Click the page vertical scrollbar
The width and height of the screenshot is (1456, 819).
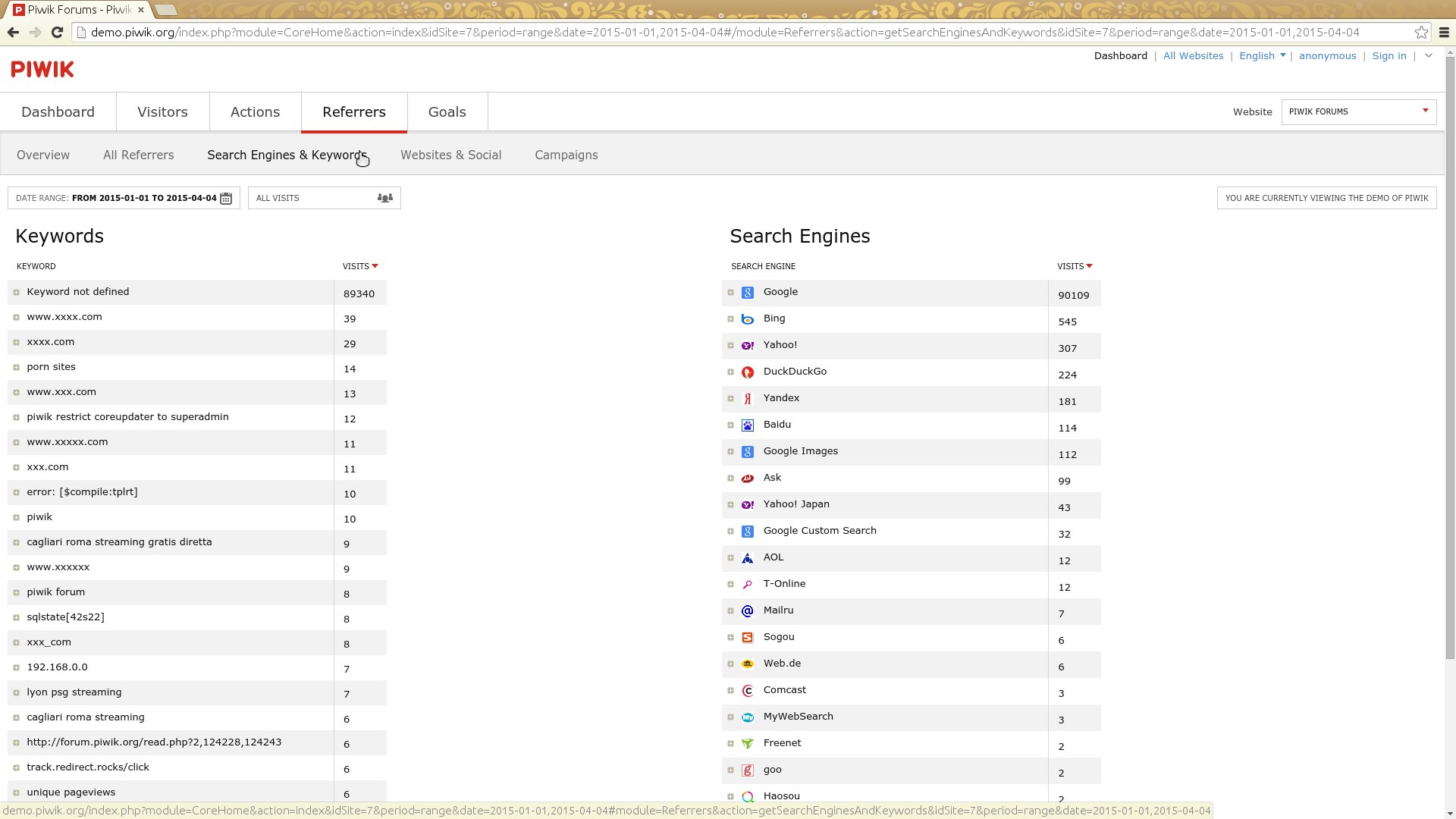click(1449, 356)
